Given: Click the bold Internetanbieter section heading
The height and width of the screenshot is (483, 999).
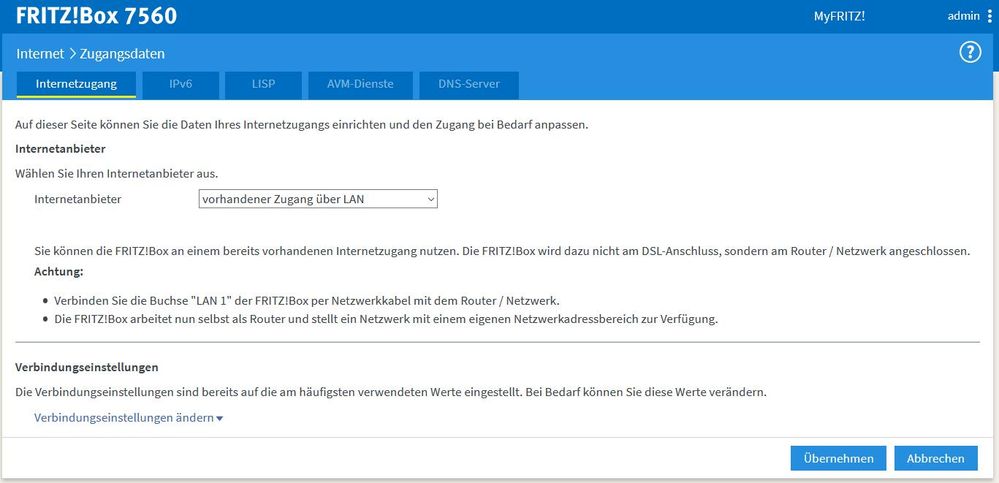Looking at the screenshot, I should click(60, 148).
